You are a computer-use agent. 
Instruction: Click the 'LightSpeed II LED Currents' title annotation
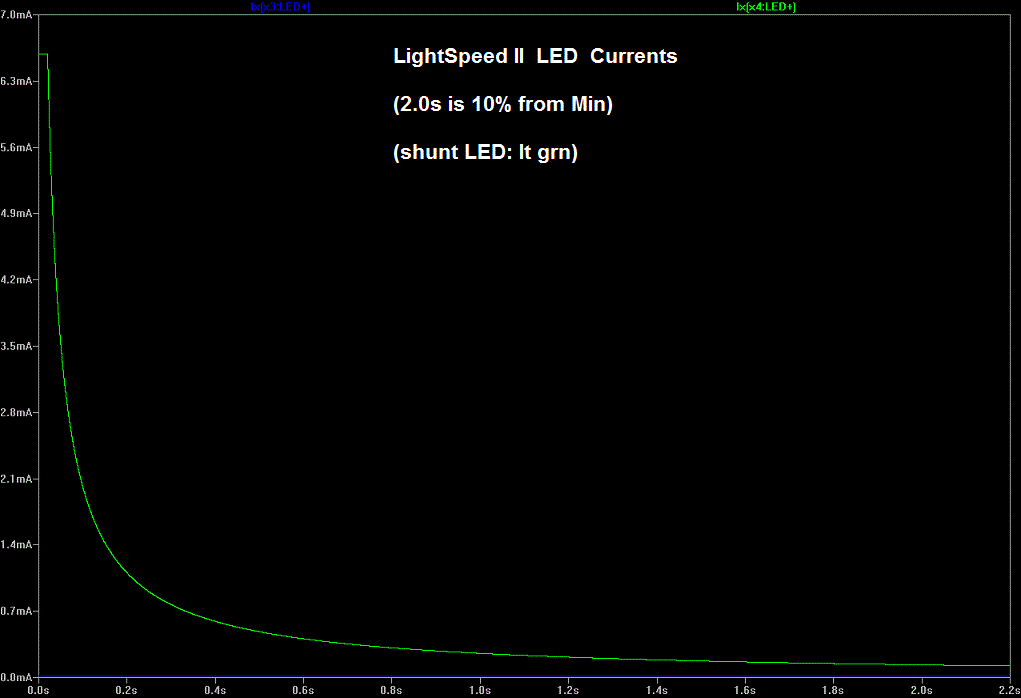tap(535, 56)
